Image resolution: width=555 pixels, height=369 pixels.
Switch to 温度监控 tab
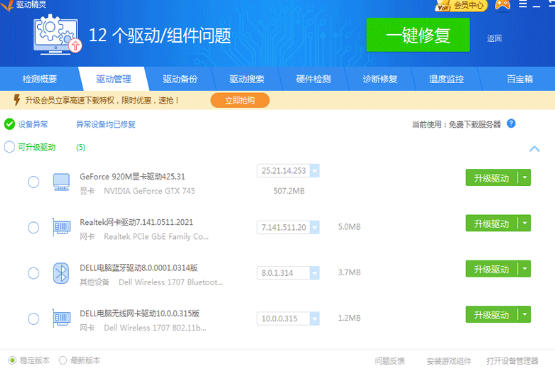[x=446, y=79]
